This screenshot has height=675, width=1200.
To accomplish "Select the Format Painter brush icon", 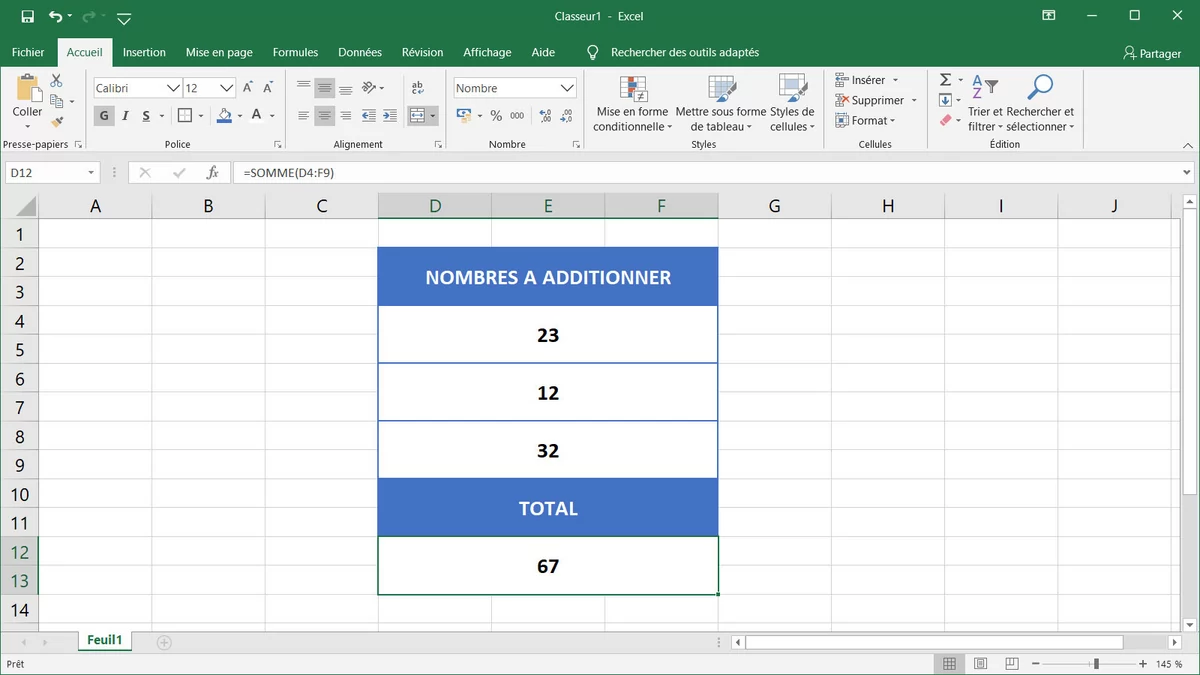I will click(56, 121).
